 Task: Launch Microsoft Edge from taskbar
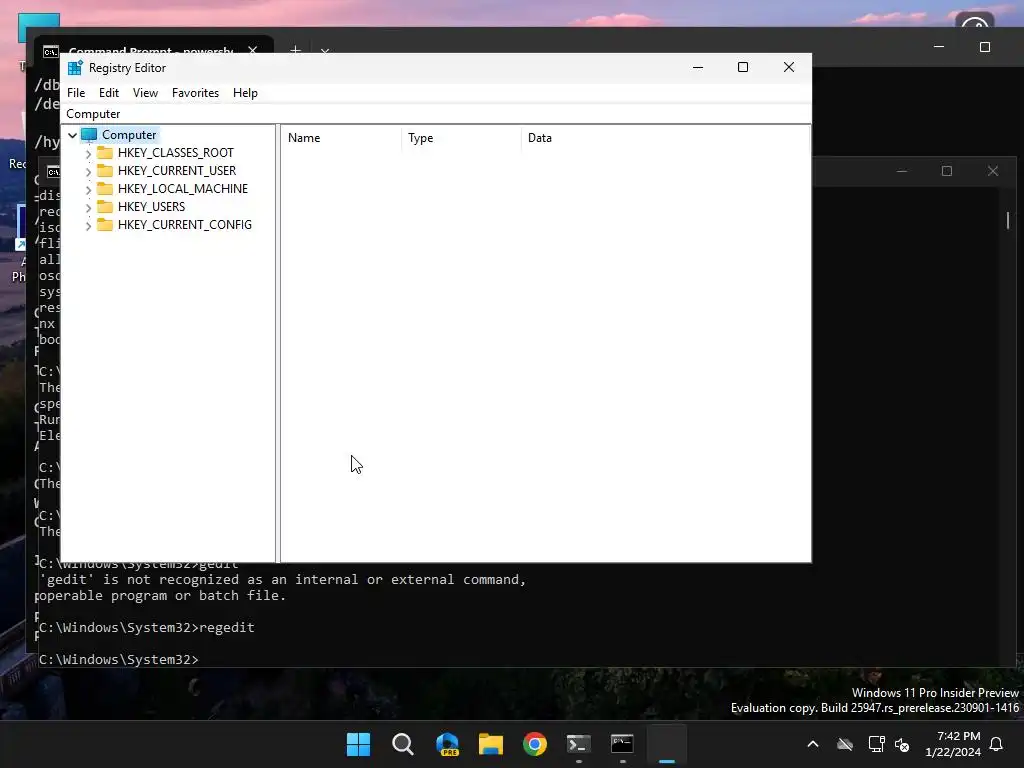tap(447, 744)
